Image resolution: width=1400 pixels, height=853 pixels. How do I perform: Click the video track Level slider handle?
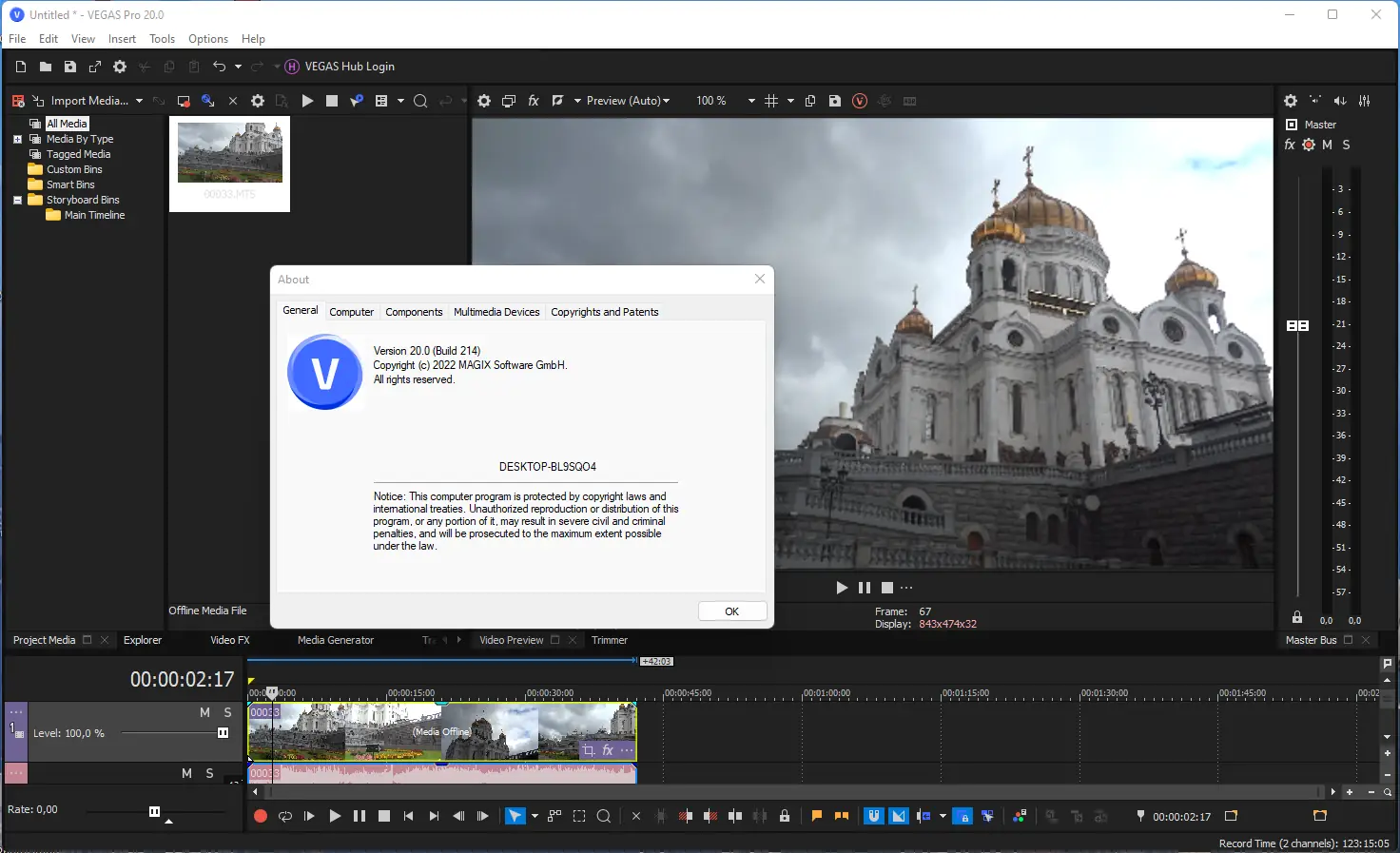pos(224,733)
